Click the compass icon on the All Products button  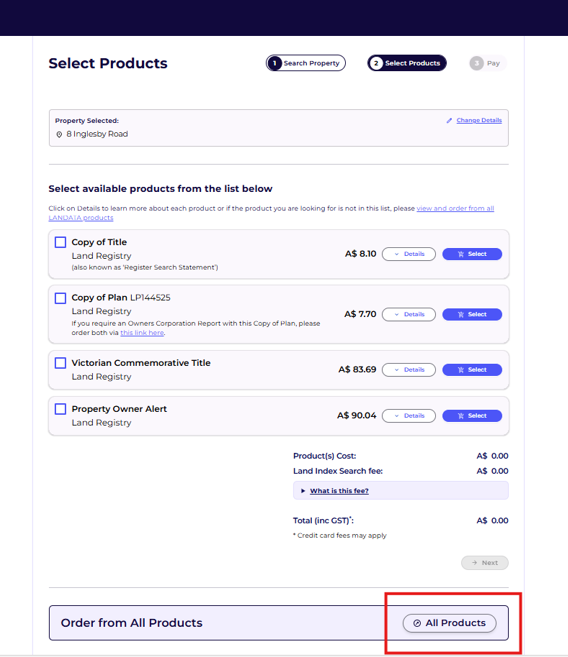click(417, 623)
